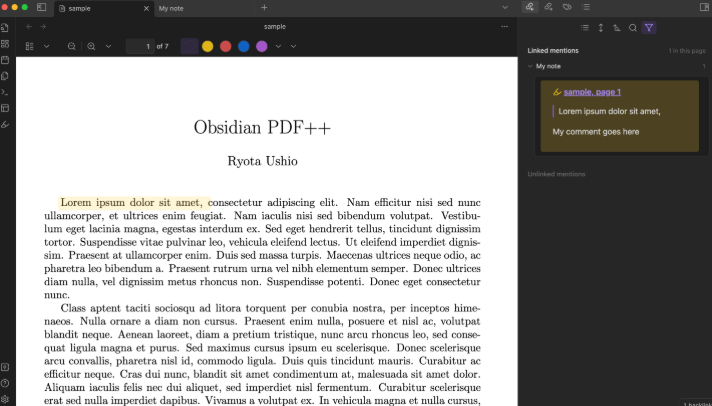Click 'of 7' page count label

pyautogui.click(x=163, y=46)
